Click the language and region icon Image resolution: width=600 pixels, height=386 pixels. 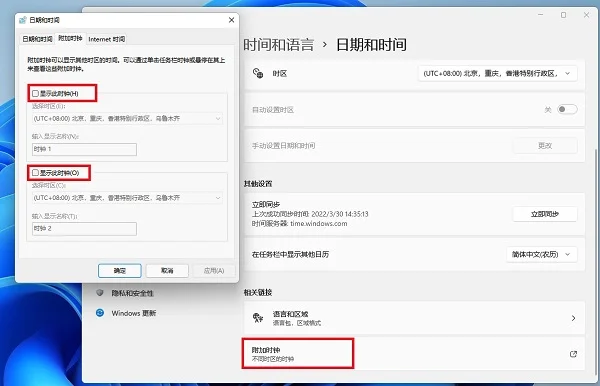pos(258,318)
